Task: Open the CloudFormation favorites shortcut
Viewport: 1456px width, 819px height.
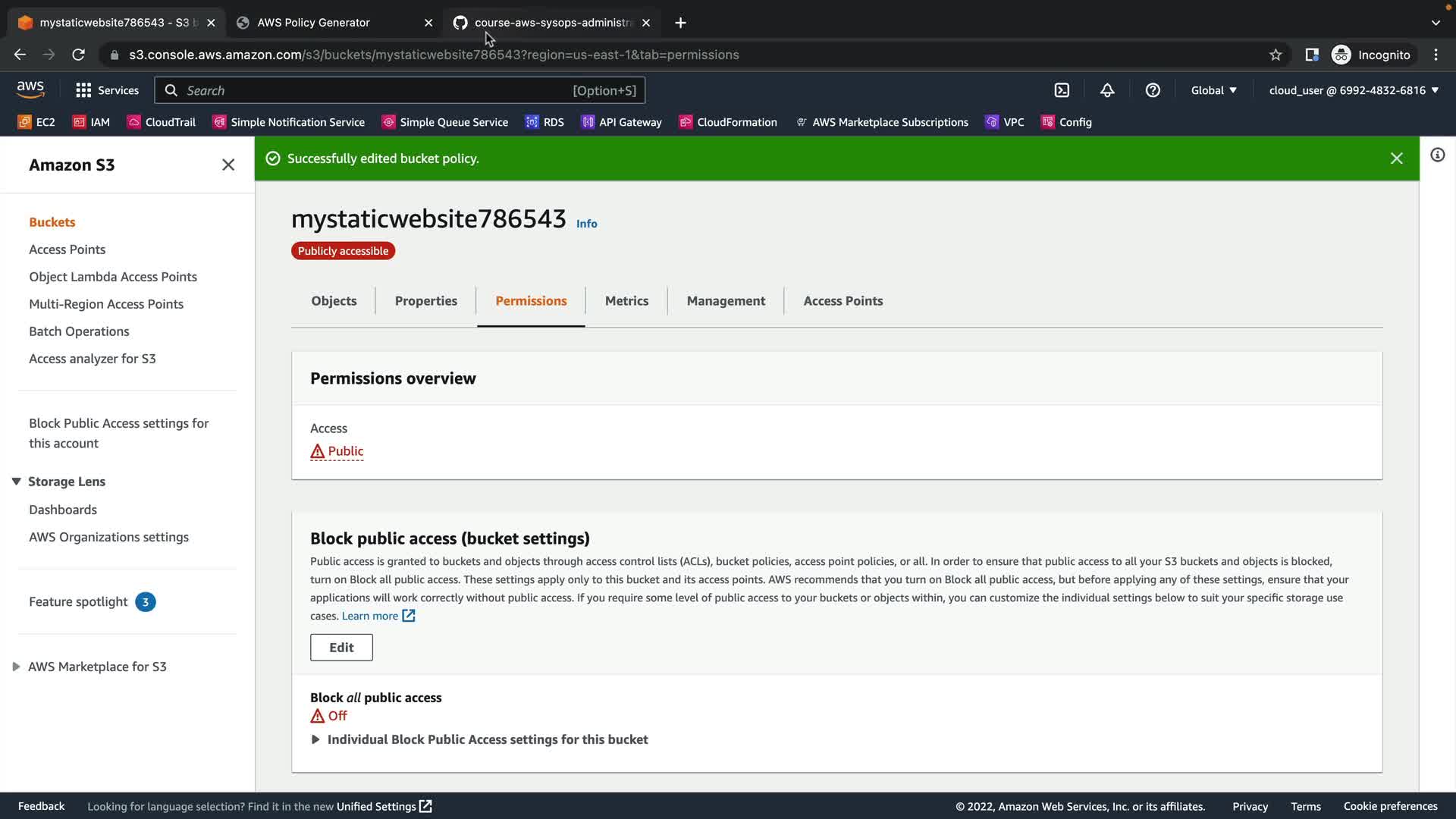Action: (x=728, y=122)
